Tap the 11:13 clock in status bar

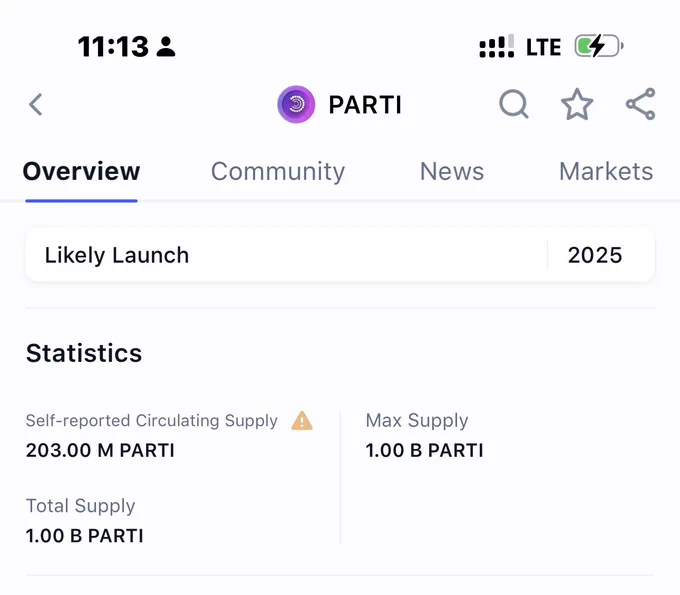point(113,46)
